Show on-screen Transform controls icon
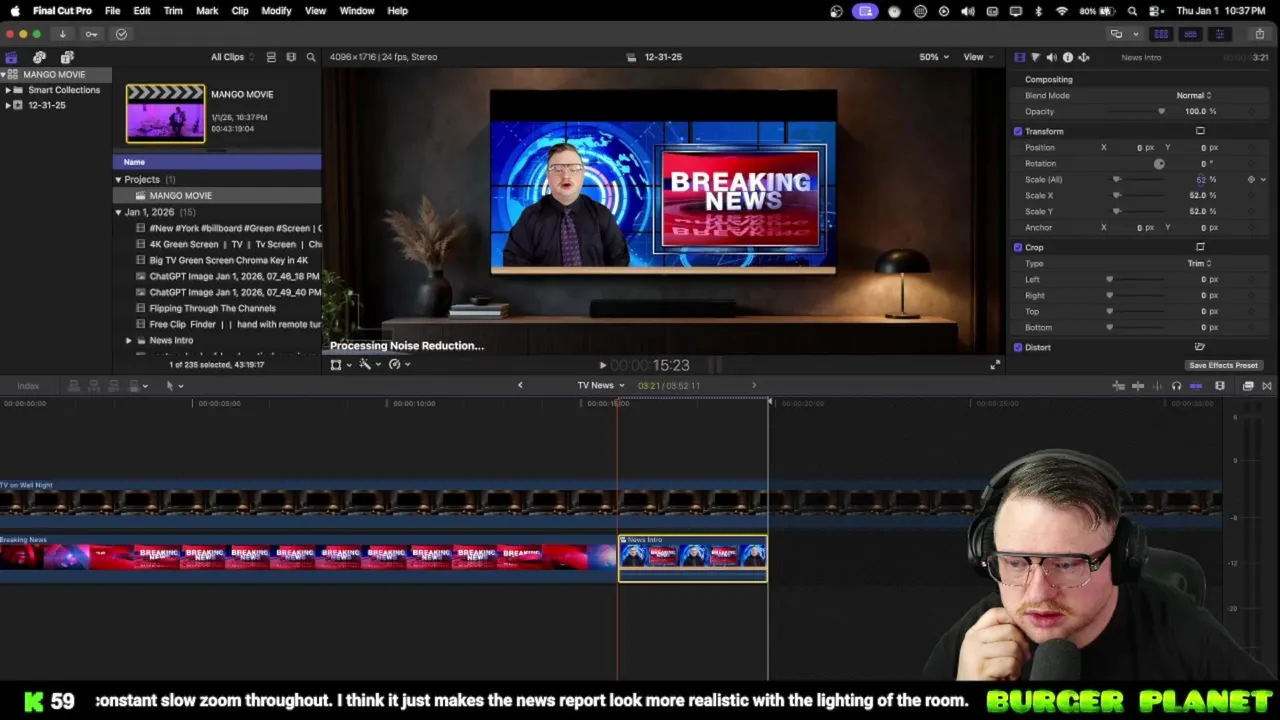The image size is (1280, 720). [x=1200, y=131]
